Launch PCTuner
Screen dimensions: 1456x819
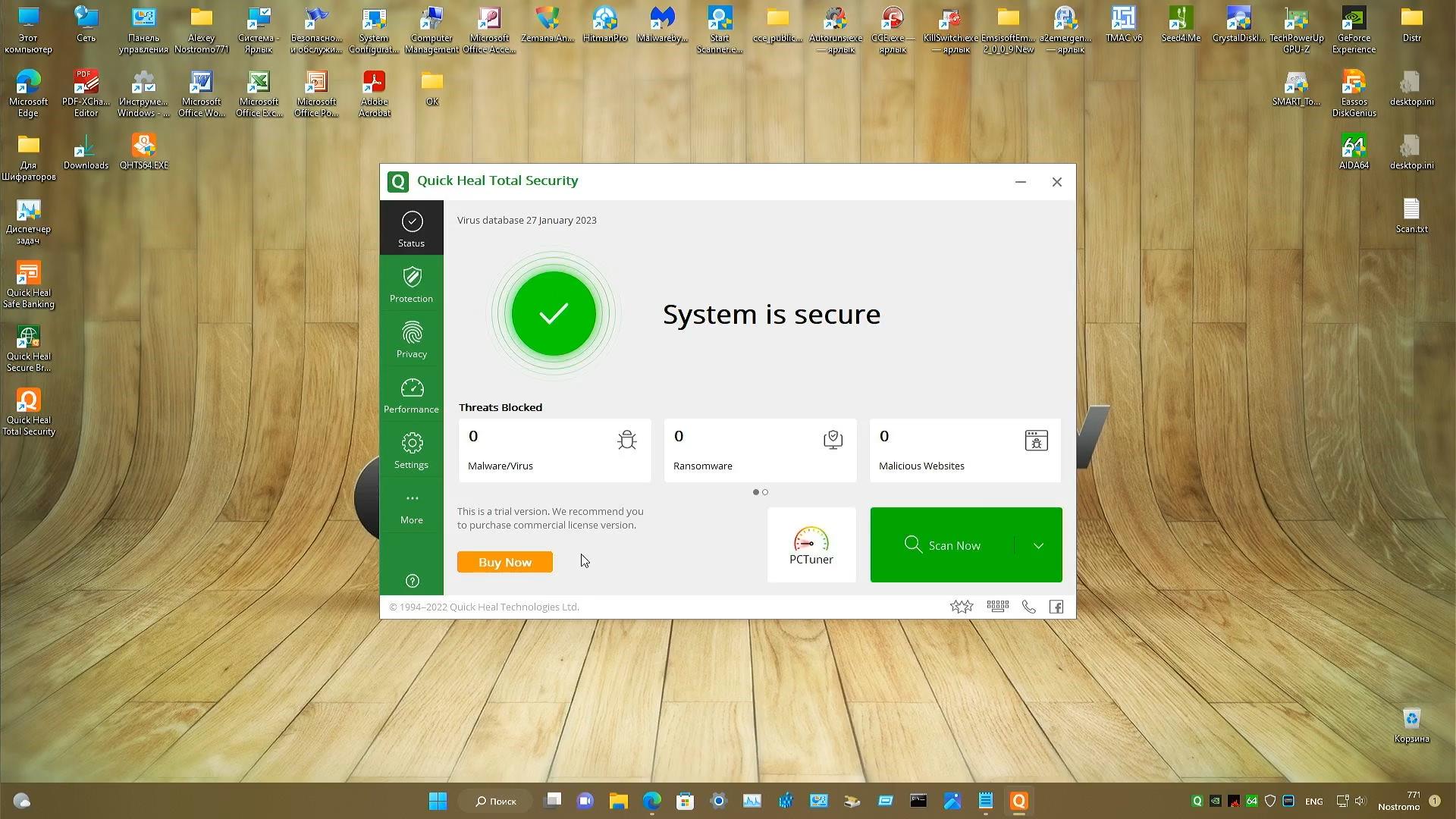811,544
